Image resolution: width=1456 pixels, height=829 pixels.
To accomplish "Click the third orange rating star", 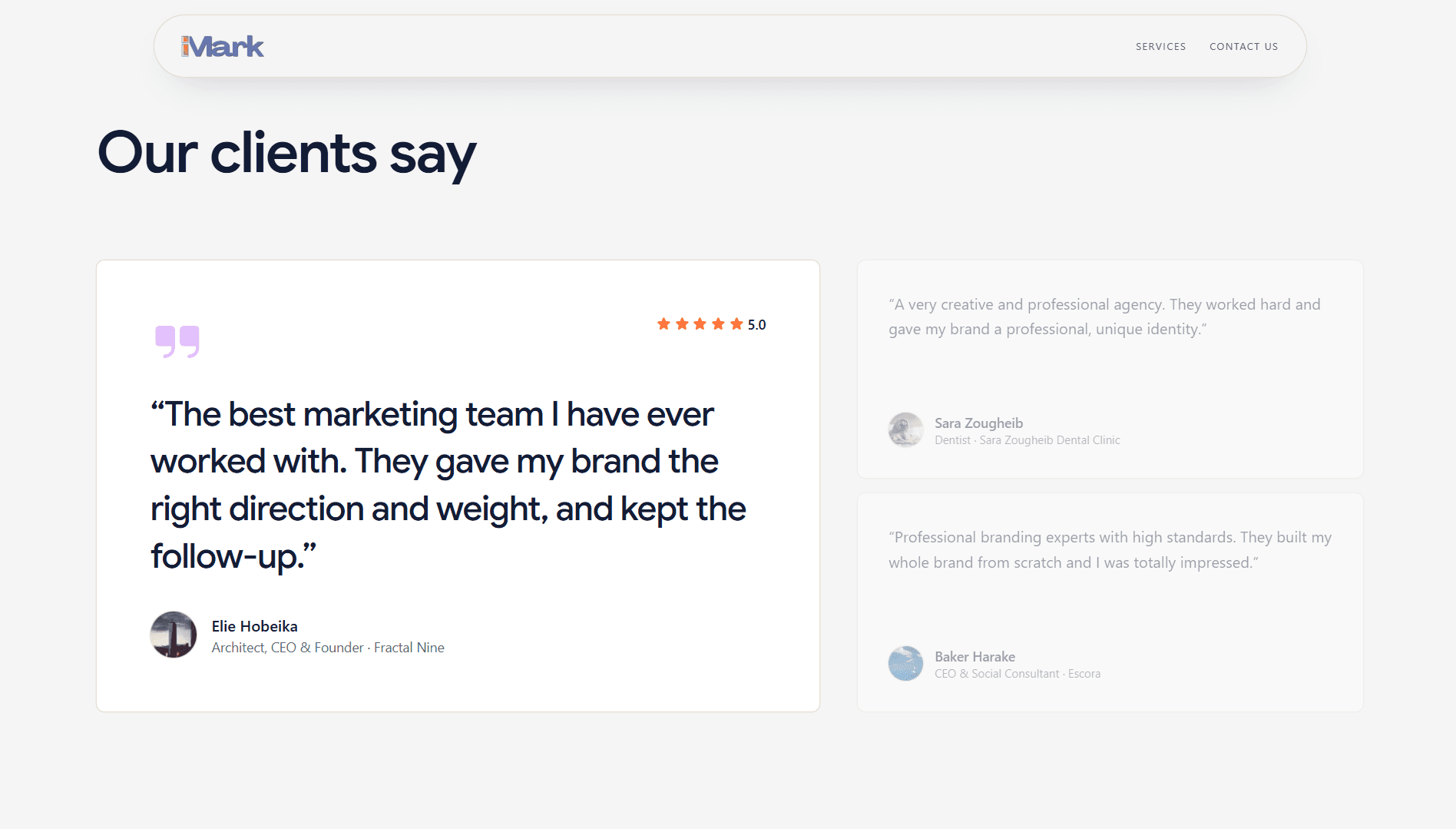I will click(700, 324).
